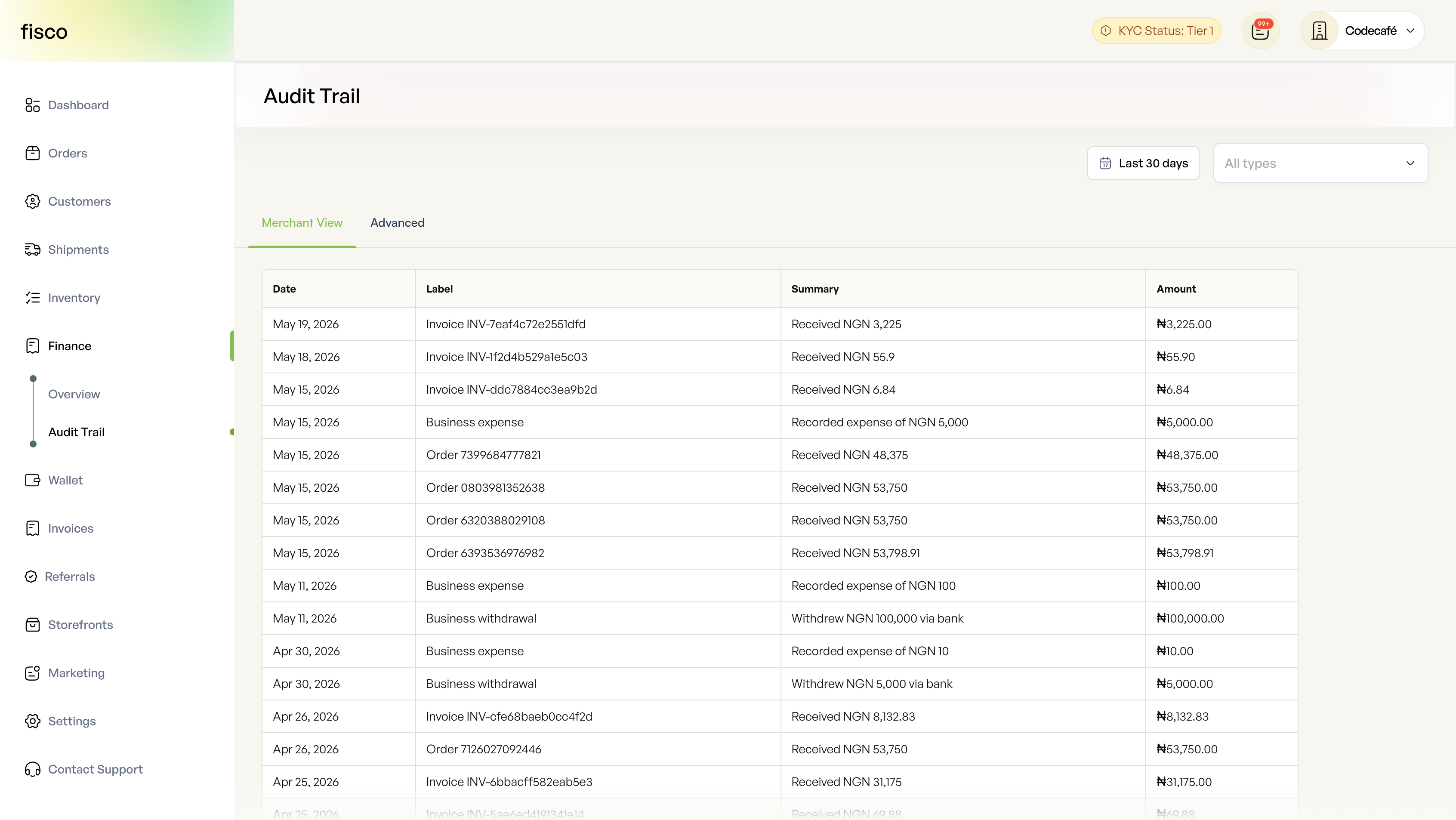This screenshot has width=1456, height=820.
Task: Select Invoice INV-6bbacff582eab5e3 label
Action: tap(509, 782)
